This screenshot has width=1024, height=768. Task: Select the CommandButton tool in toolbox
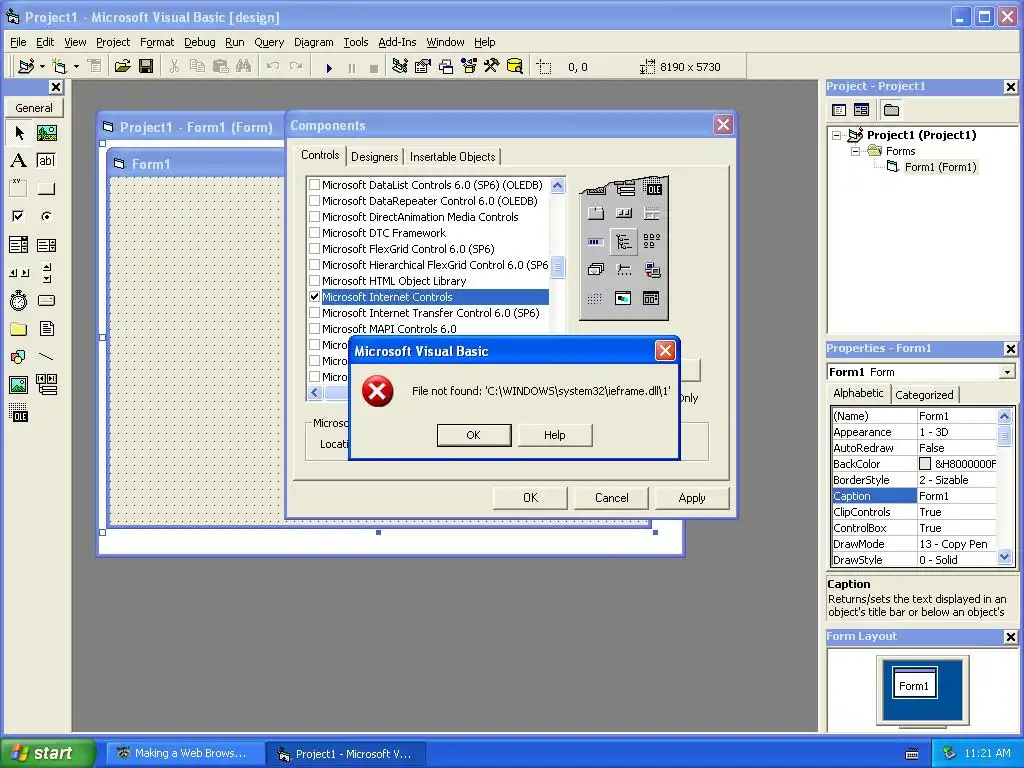(46, 189)
